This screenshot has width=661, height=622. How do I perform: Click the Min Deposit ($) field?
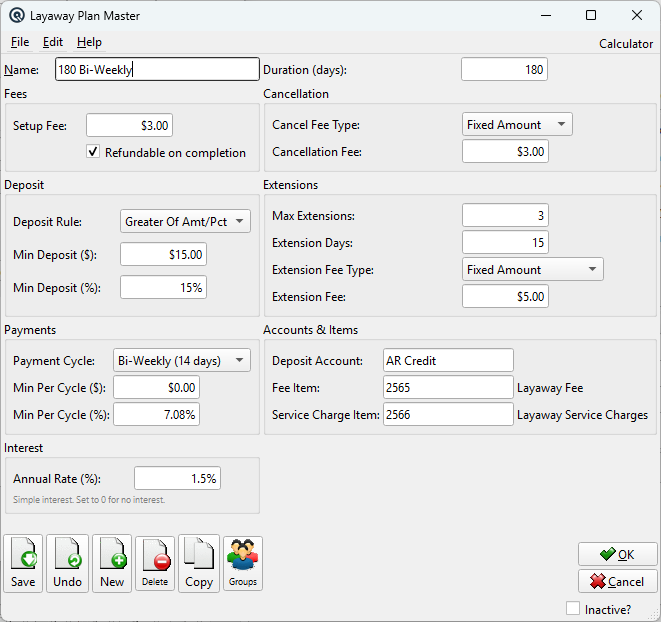163,254
